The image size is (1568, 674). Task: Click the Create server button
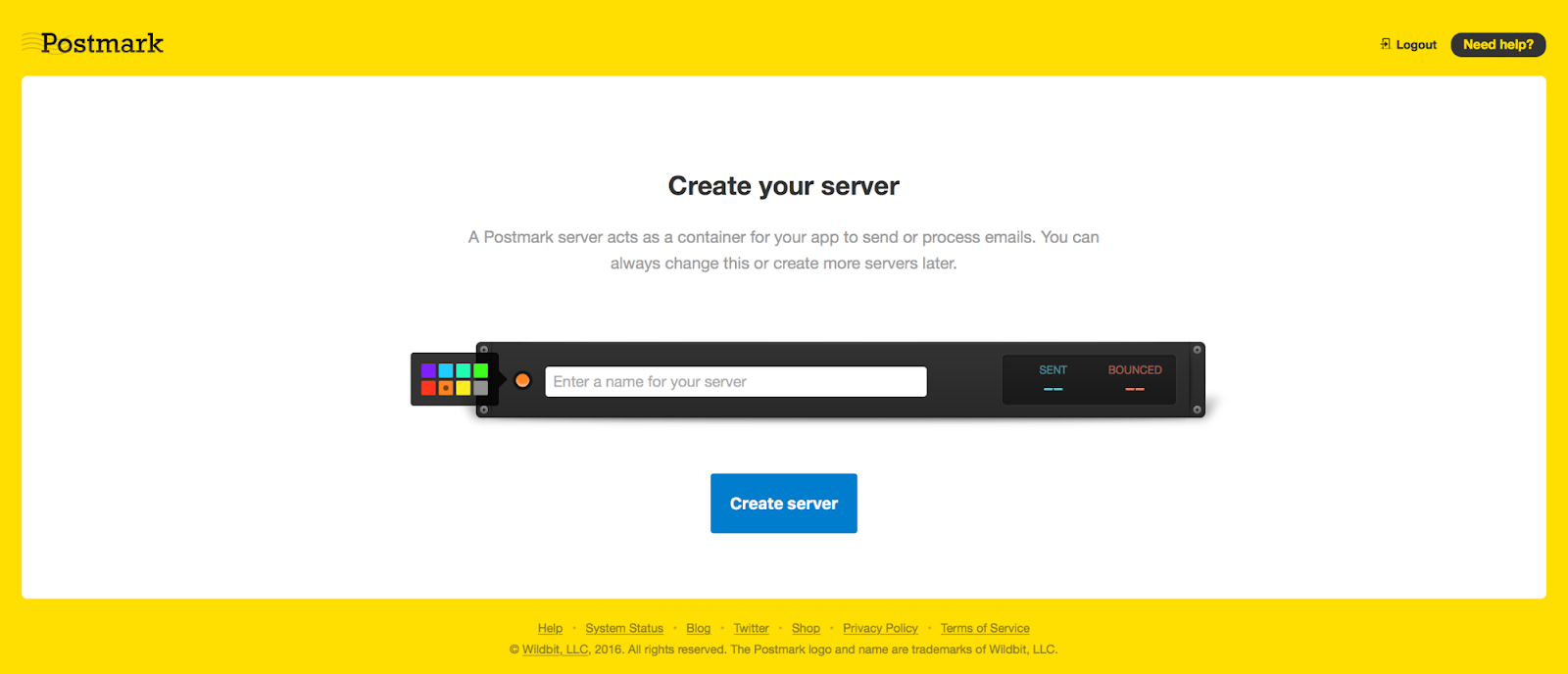tap(784, 504)
